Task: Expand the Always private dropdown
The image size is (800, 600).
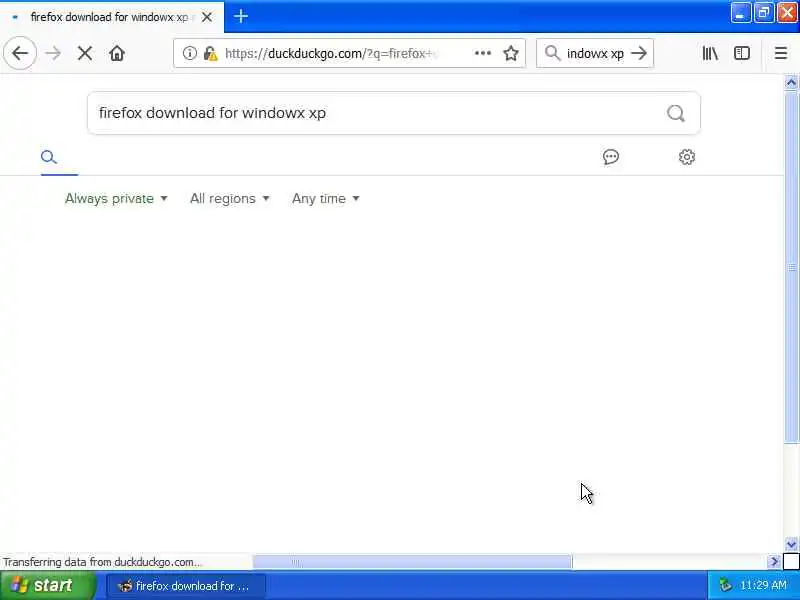Action: [x=116, y=198]
